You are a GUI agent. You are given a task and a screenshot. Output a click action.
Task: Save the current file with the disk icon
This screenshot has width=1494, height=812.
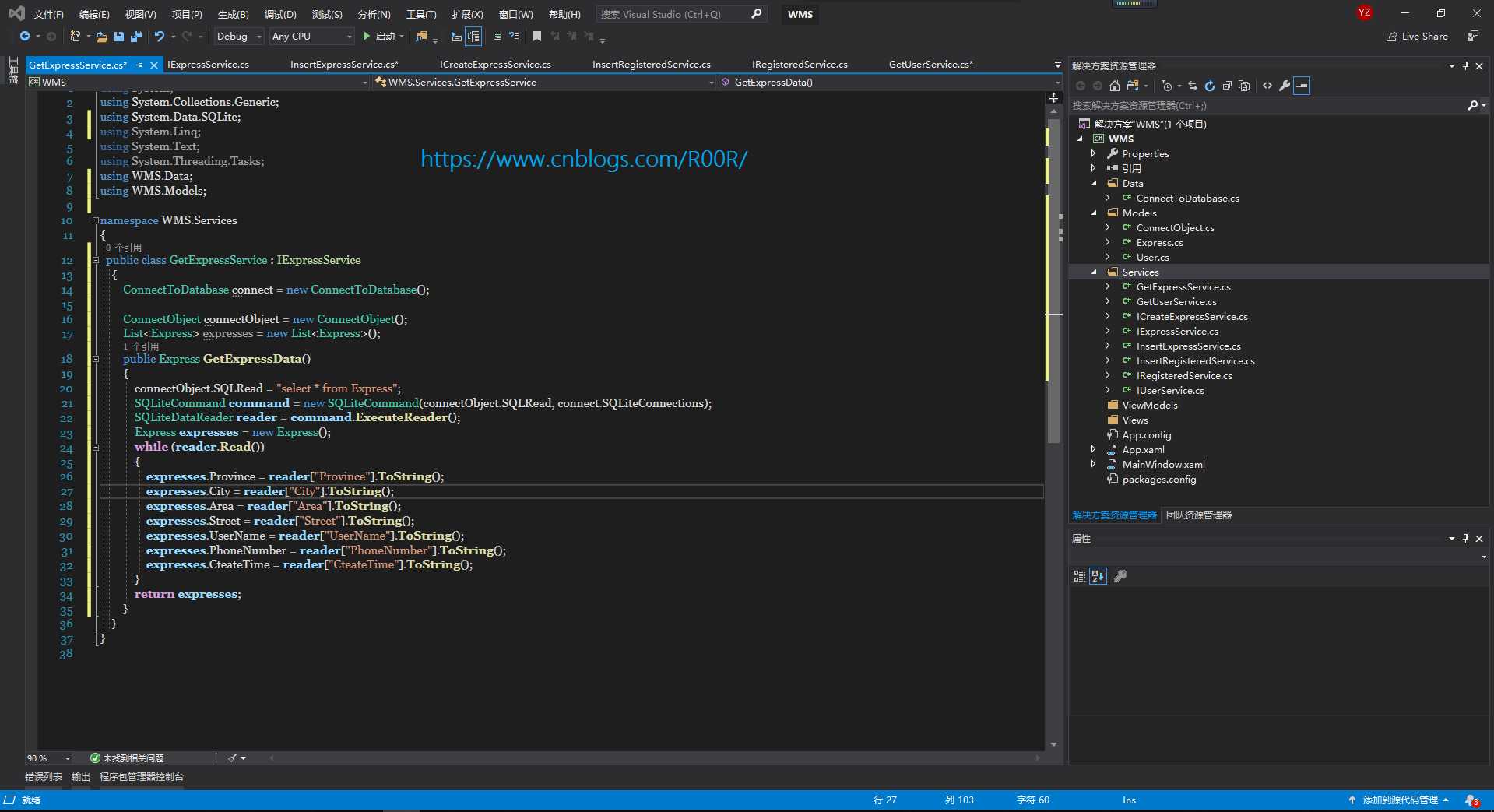[119, 37]
